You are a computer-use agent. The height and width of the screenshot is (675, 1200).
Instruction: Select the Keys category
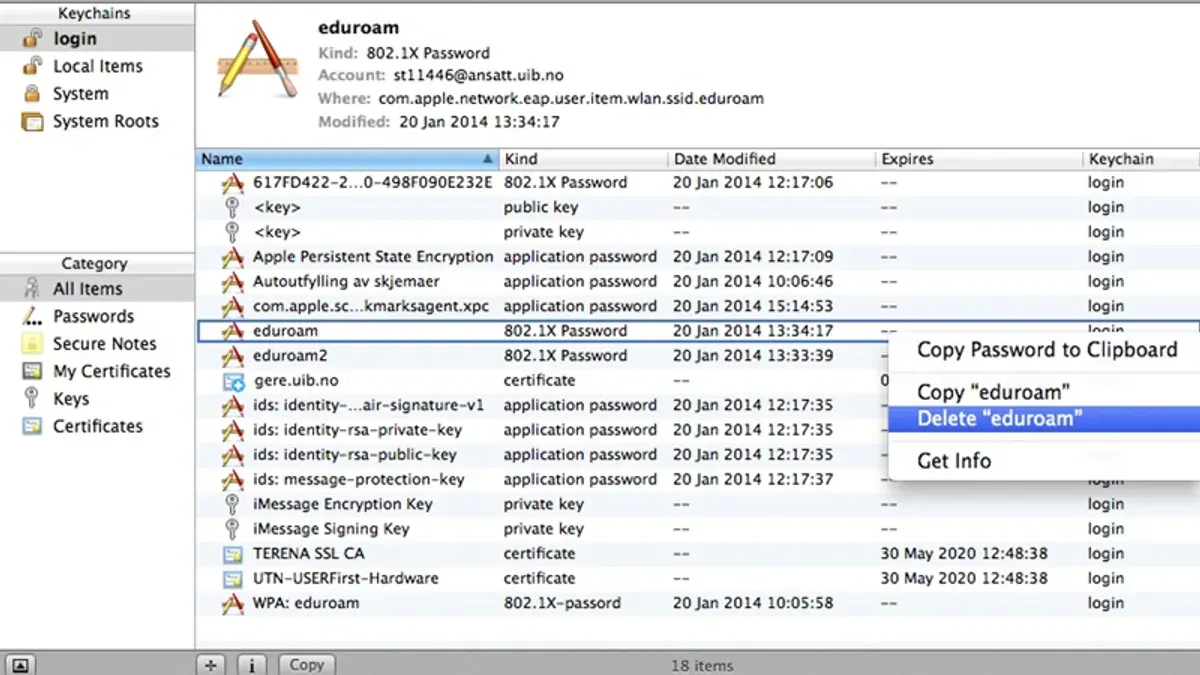point(97,398)
